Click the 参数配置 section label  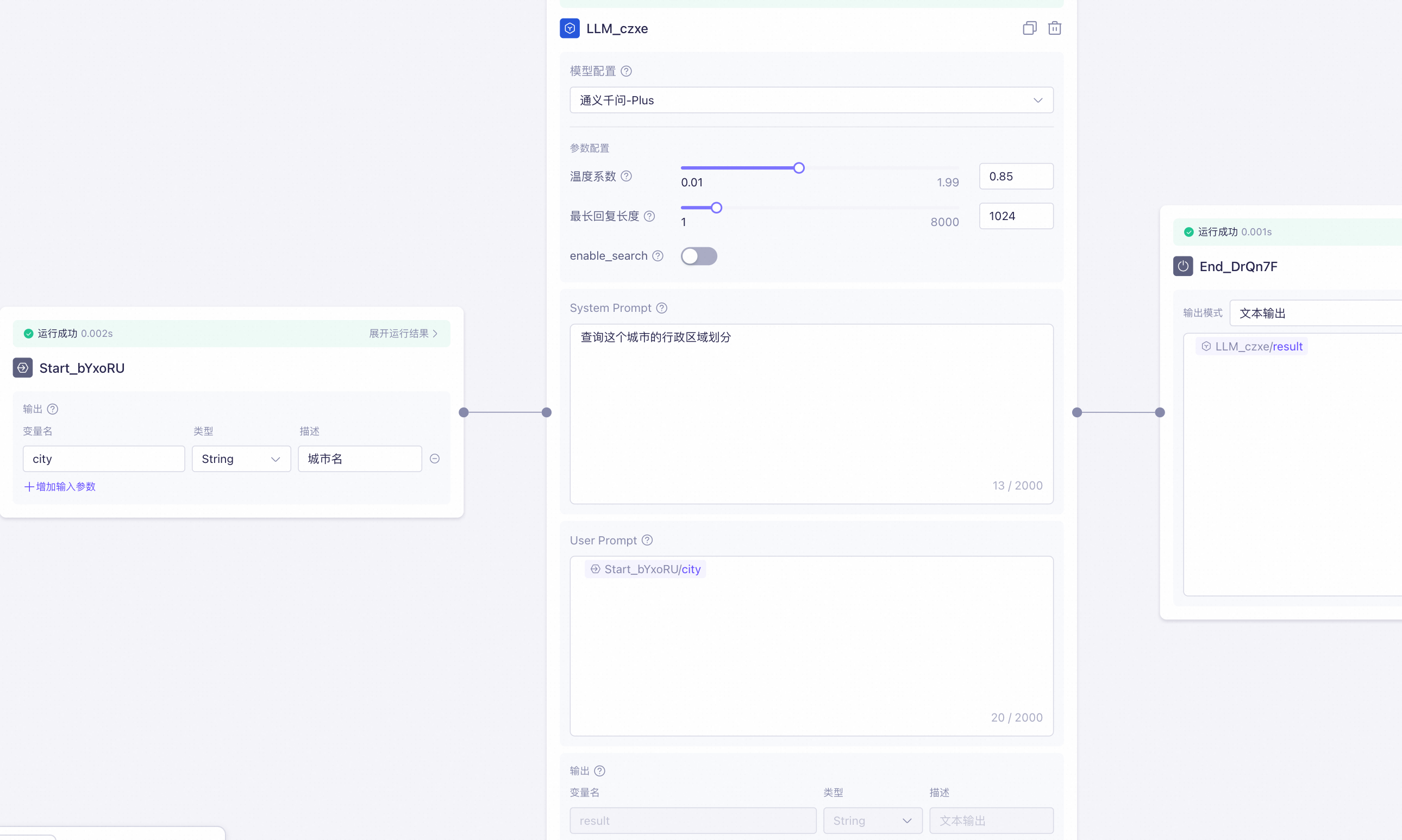click(x=589, y=148)
